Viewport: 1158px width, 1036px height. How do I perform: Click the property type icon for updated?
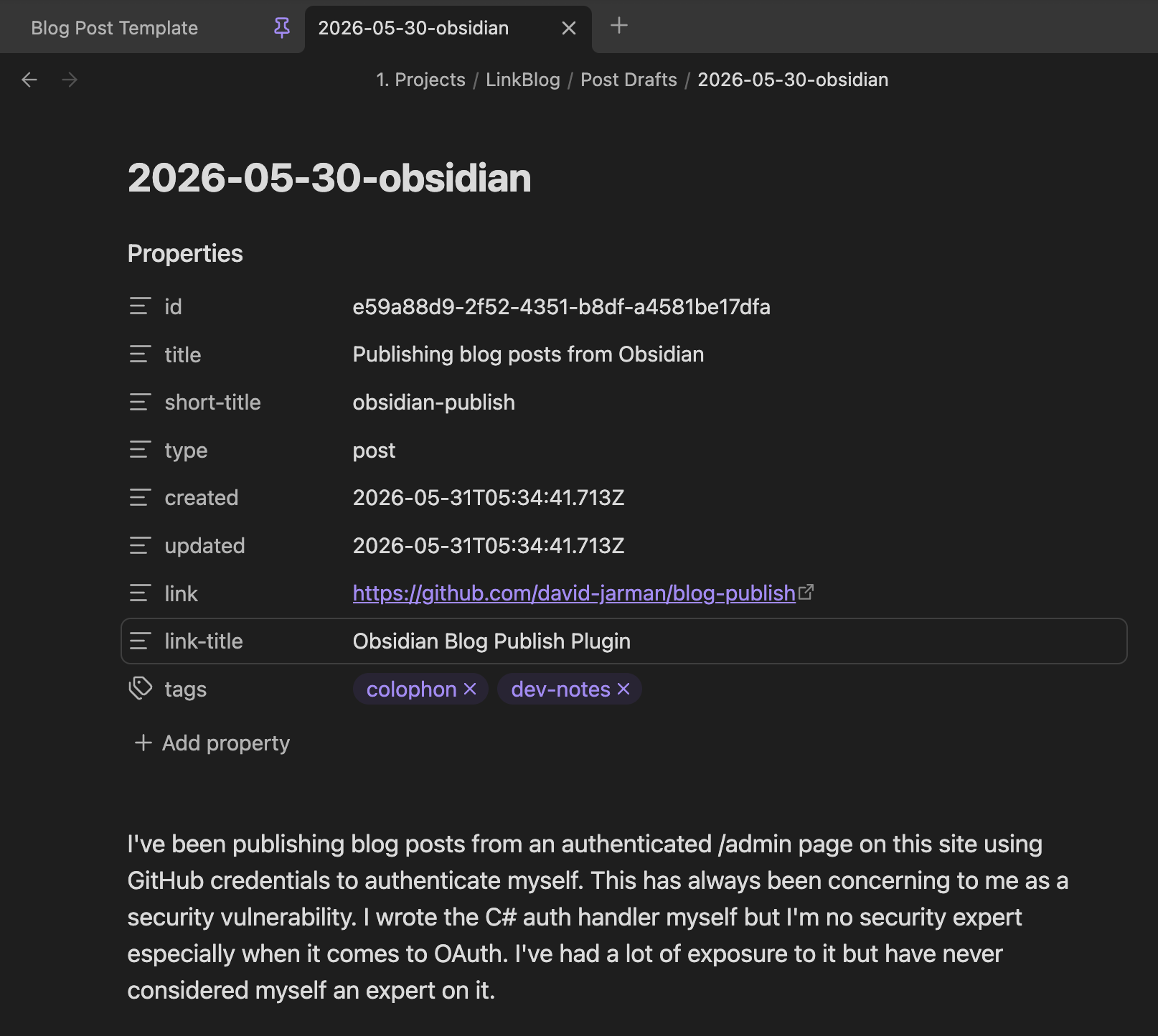140,546
